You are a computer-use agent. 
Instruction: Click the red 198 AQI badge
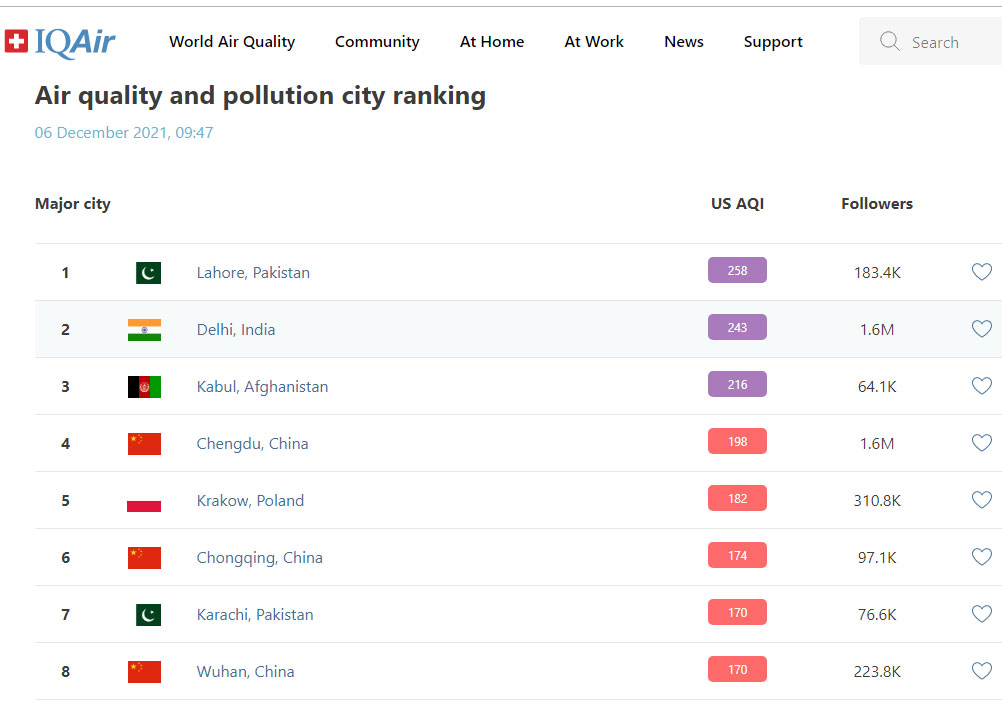pos(737,441)
